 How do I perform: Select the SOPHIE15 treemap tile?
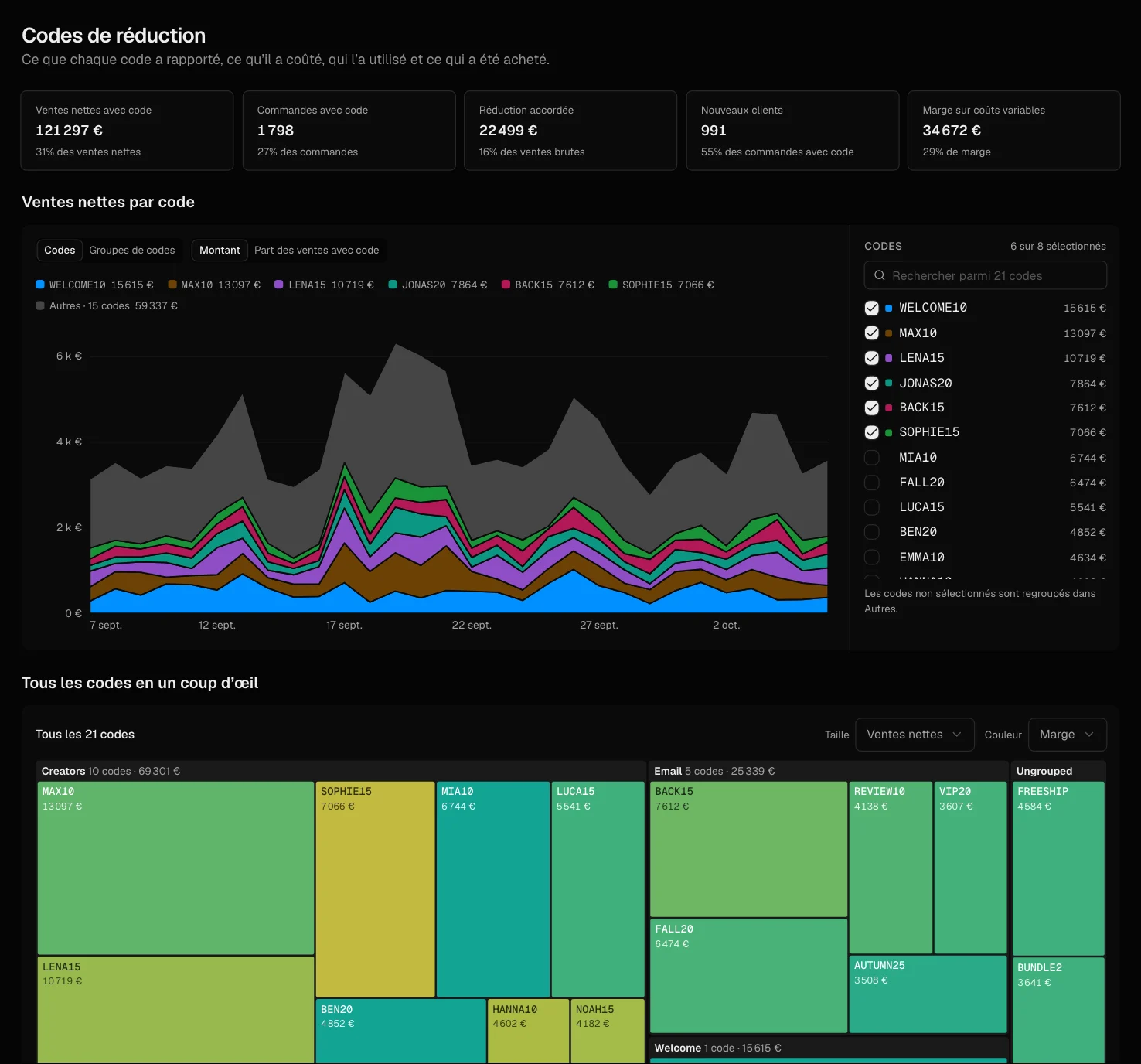click(x=375, y=889)
